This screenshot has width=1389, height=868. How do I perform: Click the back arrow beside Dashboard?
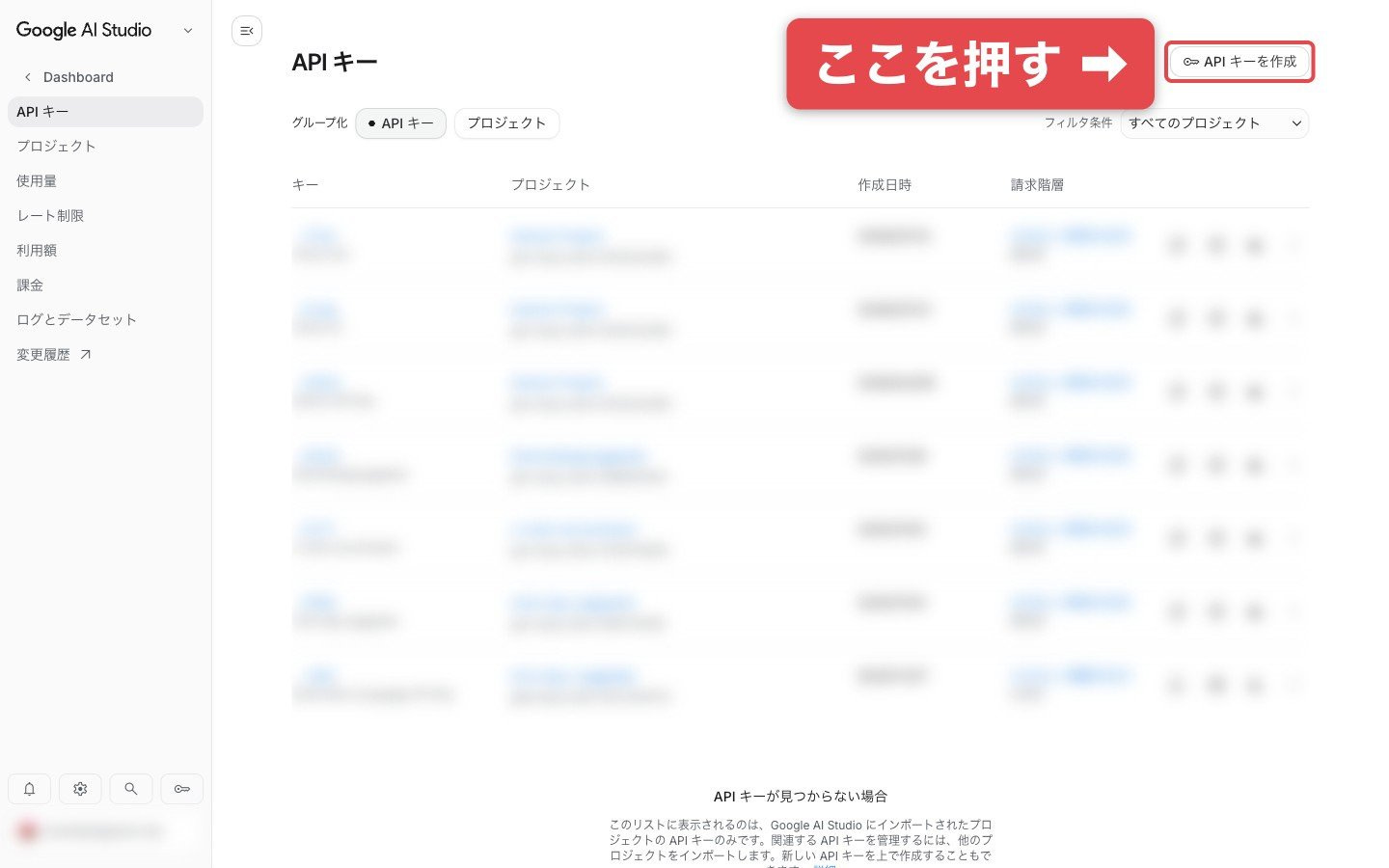click(28, 77)
